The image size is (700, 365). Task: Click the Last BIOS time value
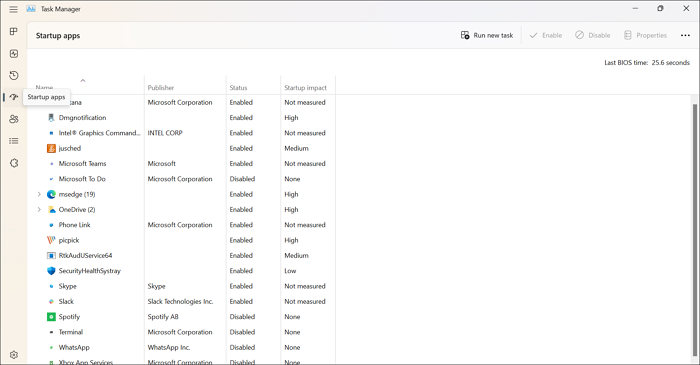[671, 63]
